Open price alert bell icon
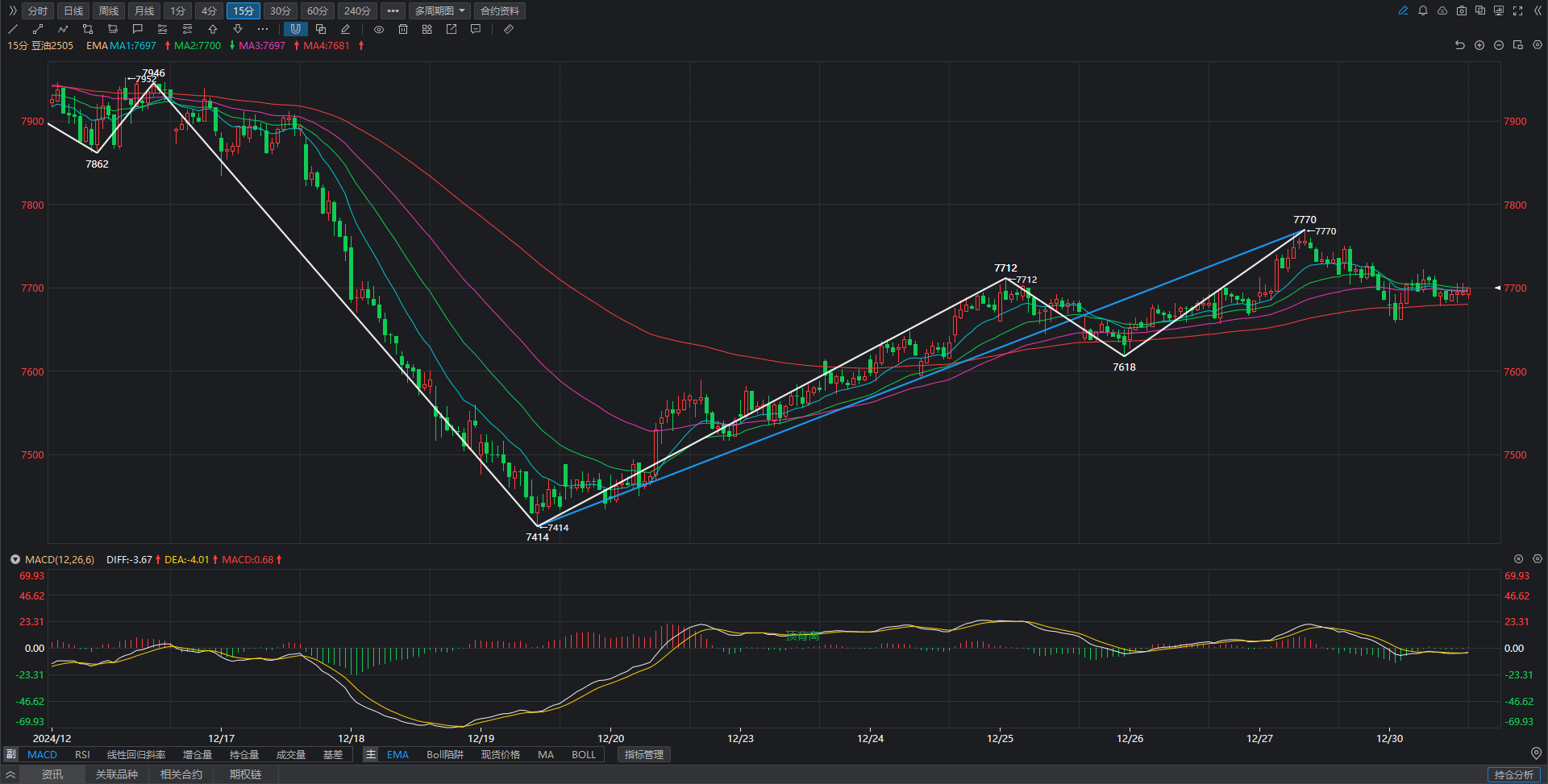1548x784 pixels. (1423, 10)
